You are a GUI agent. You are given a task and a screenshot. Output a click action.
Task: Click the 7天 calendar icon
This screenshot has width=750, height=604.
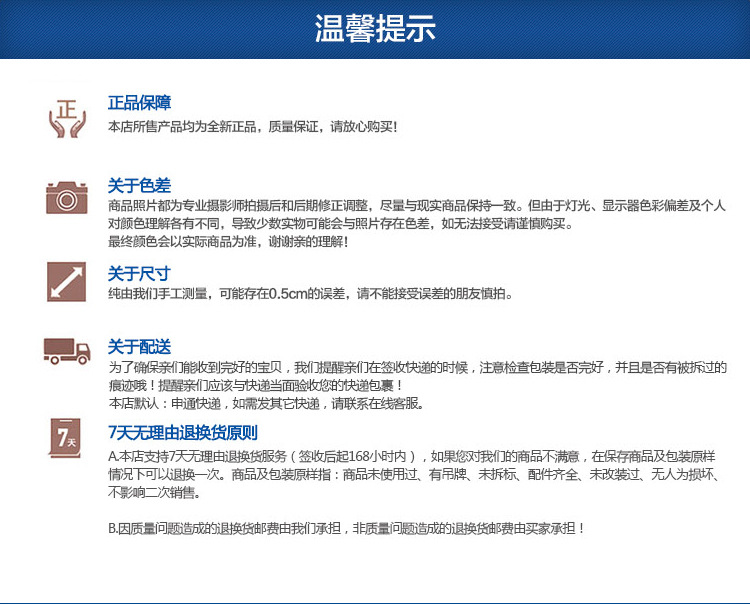[x=68, y=437]
